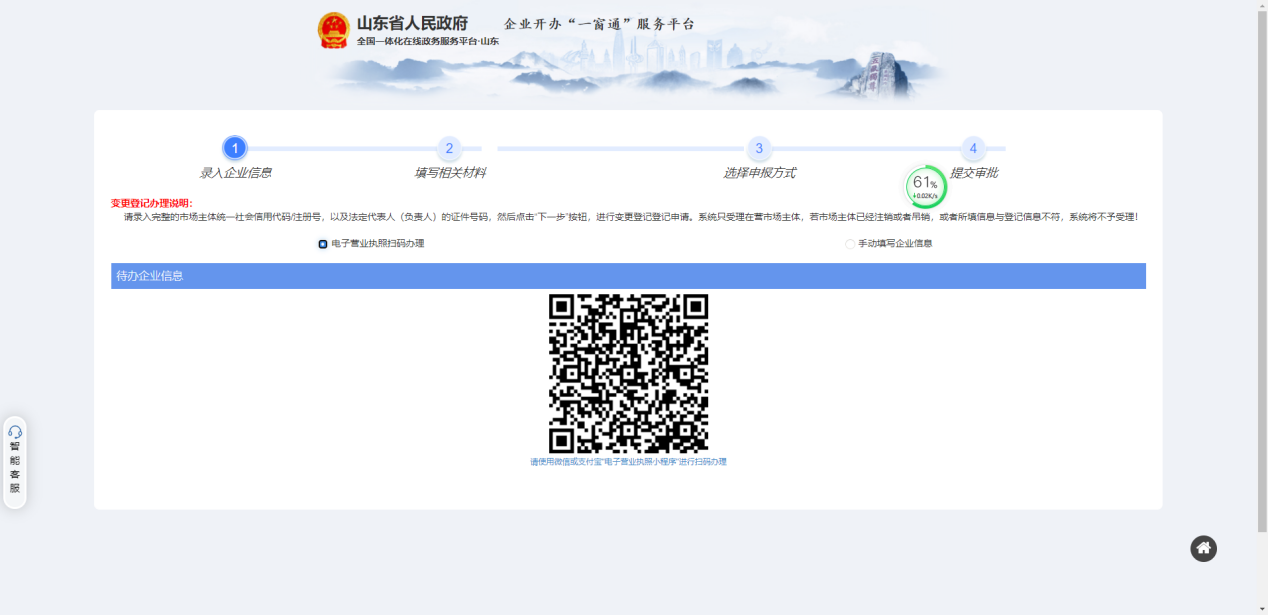Choose 手动填写企业信息 radio option
The height and width of the screenshot is (615, 1268).
[x=850, y=244]
